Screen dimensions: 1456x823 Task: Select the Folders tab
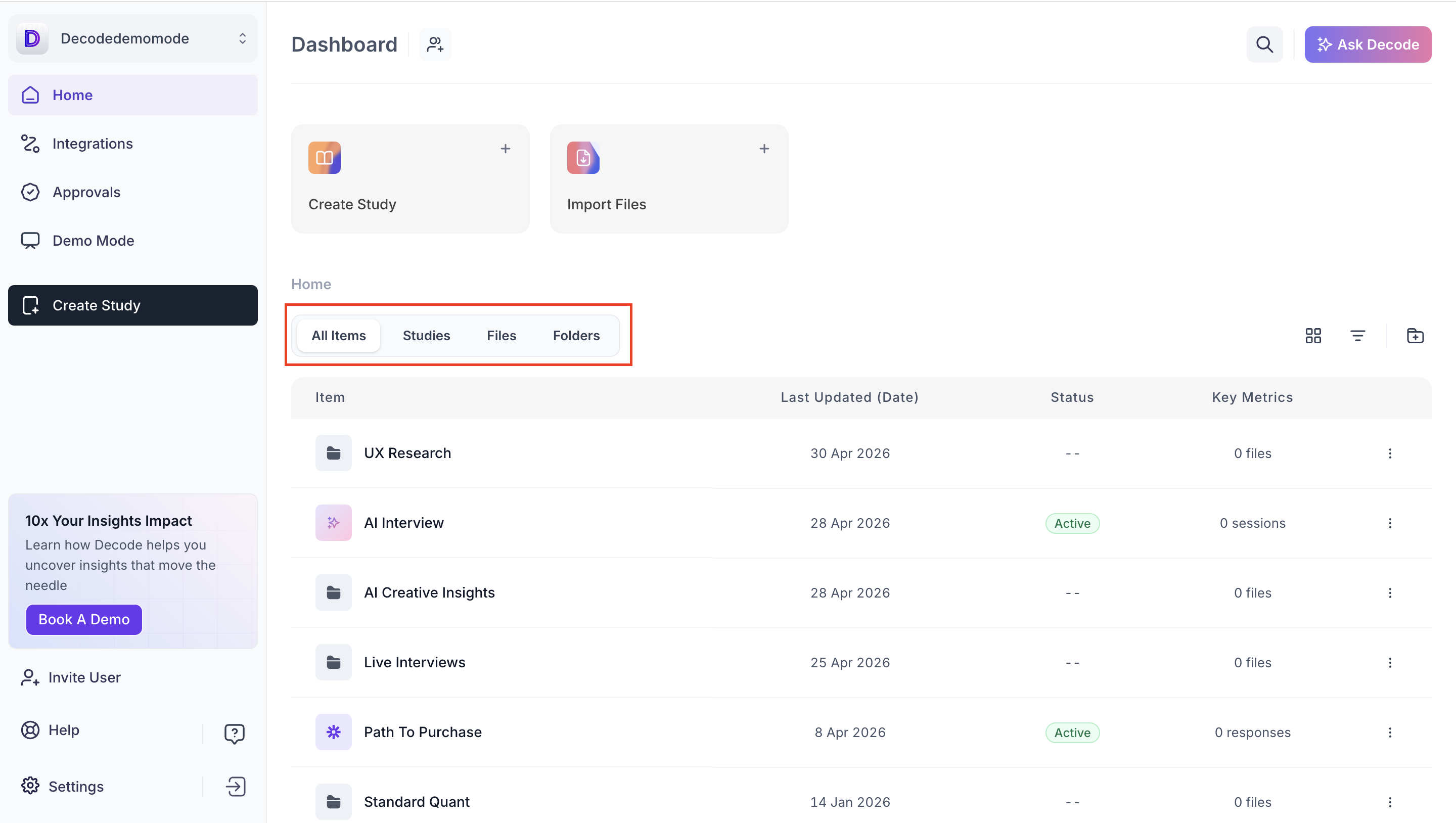click(576, 336)
